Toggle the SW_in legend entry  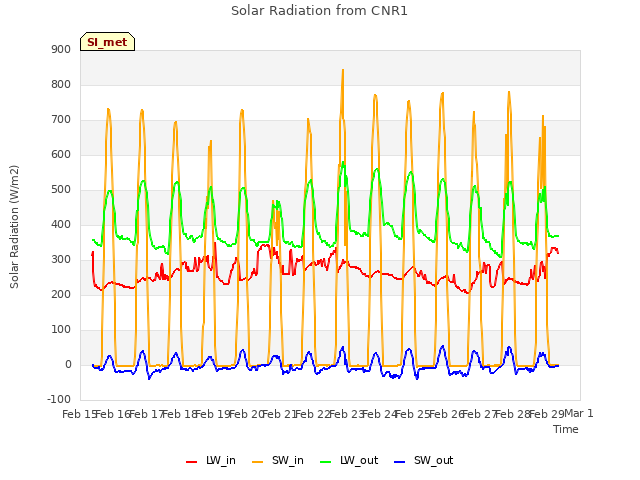(278, 460)
